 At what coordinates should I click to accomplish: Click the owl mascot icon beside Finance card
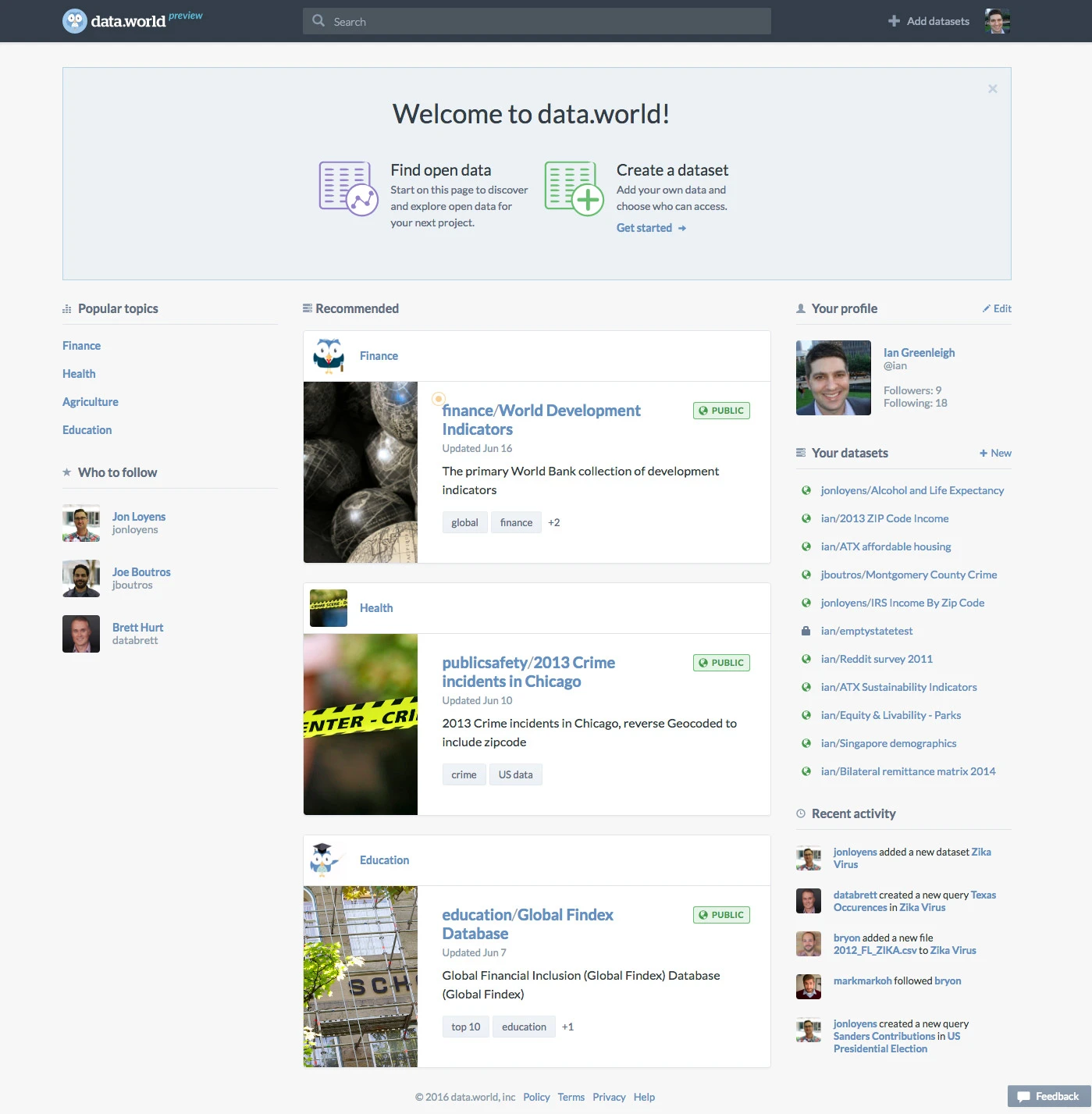coord(329,355)
